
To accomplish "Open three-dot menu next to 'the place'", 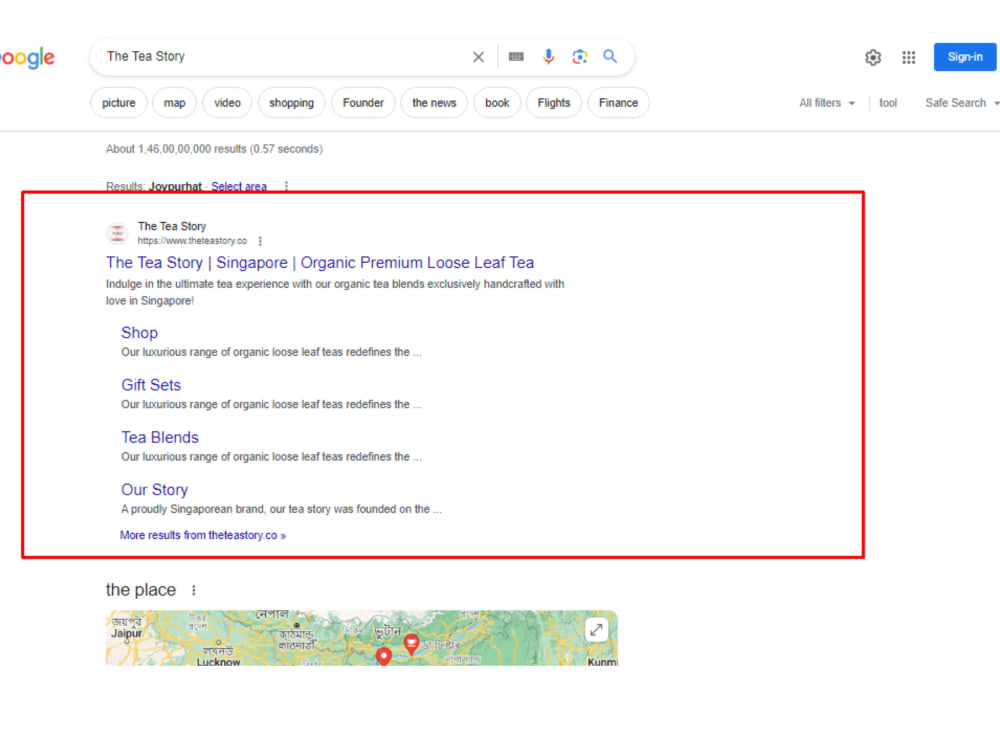I will click(x=194, y=590).
